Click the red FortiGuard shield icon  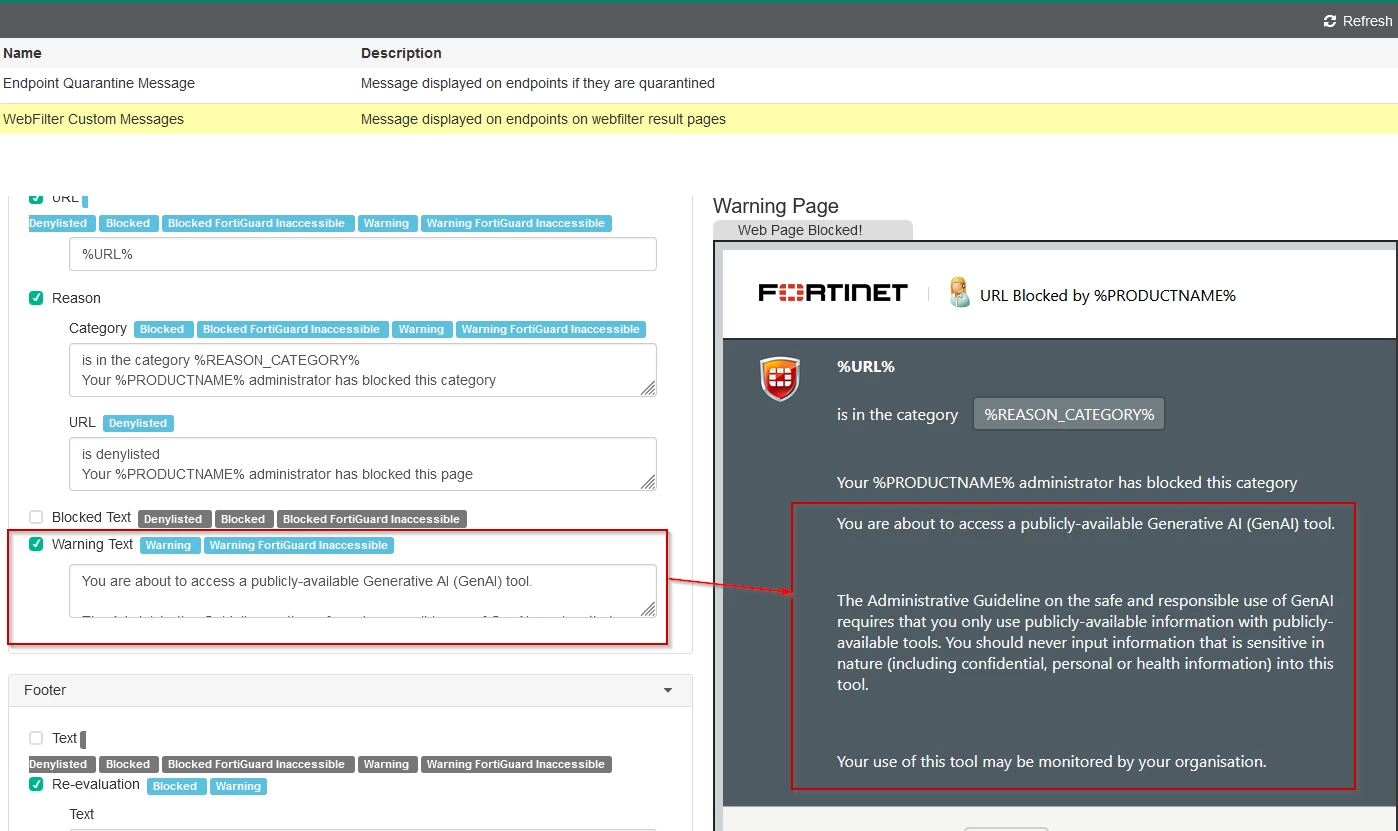tap(780, 380)
